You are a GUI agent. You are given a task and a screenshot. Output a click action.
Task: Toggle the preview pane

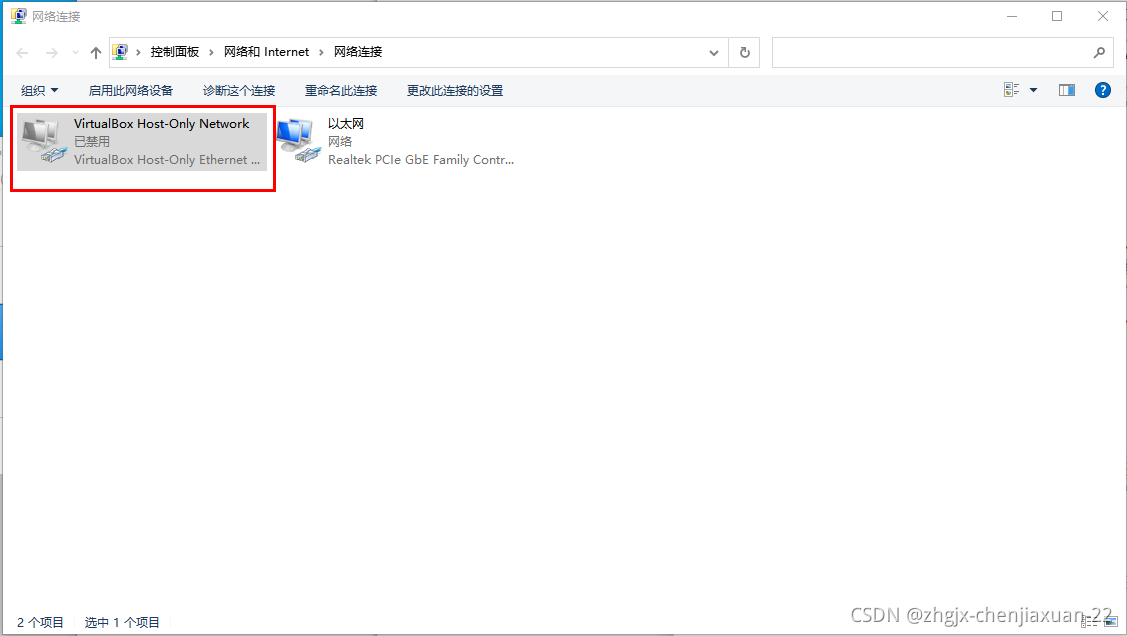[x=1067, y=90]
